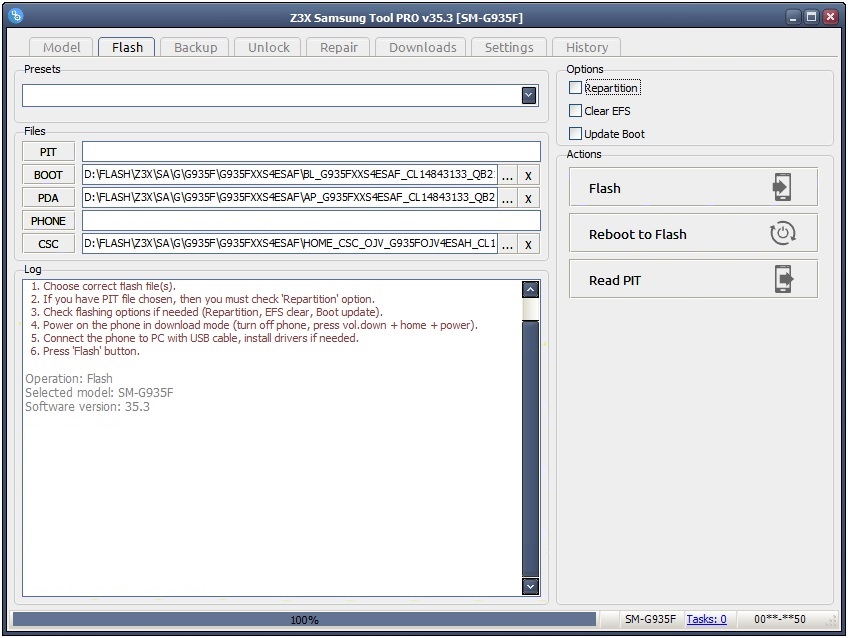Click the CSC file path field
The height and width of the screenshot is (638, 848).
click(x=290, y=244)
